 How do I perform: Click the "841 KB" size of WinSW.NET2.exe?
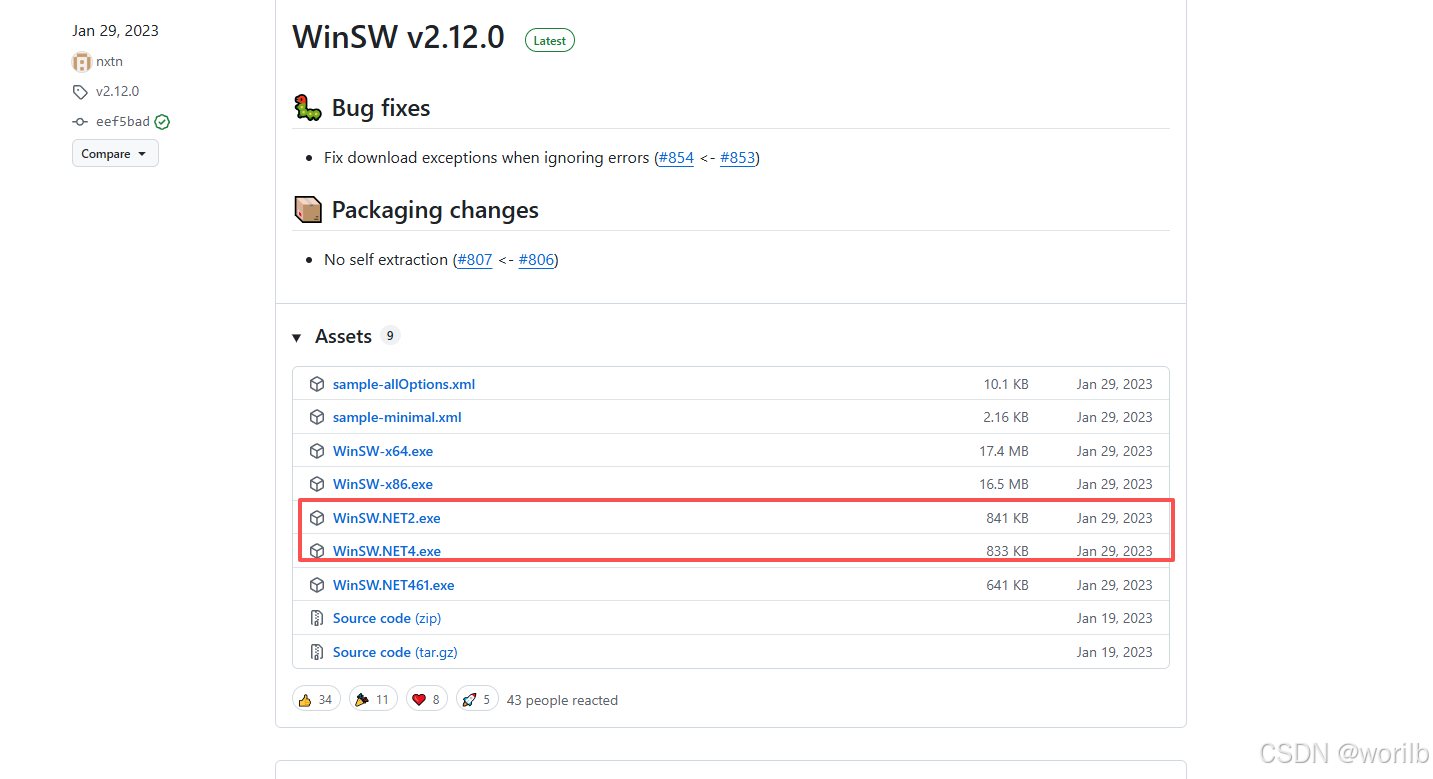click(1007, 518)
